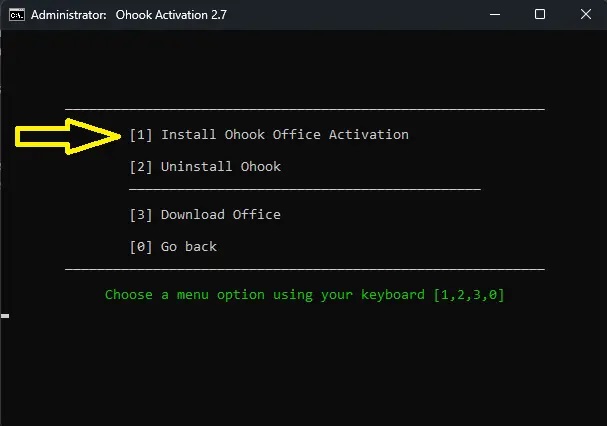Click the yellow arrow annotation

point(68,136)
